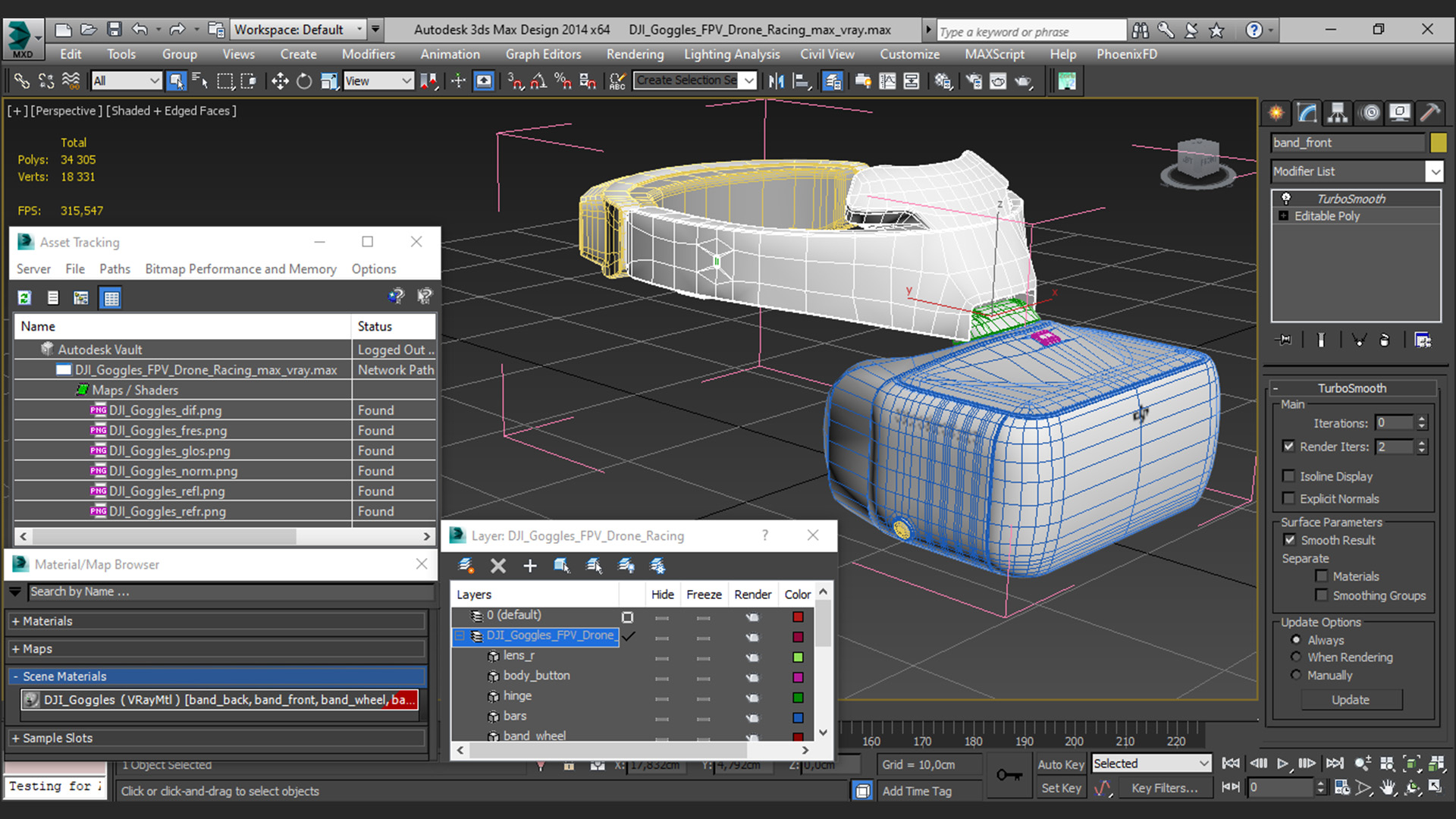Open the Graph Editors menu

click(543, 54)
